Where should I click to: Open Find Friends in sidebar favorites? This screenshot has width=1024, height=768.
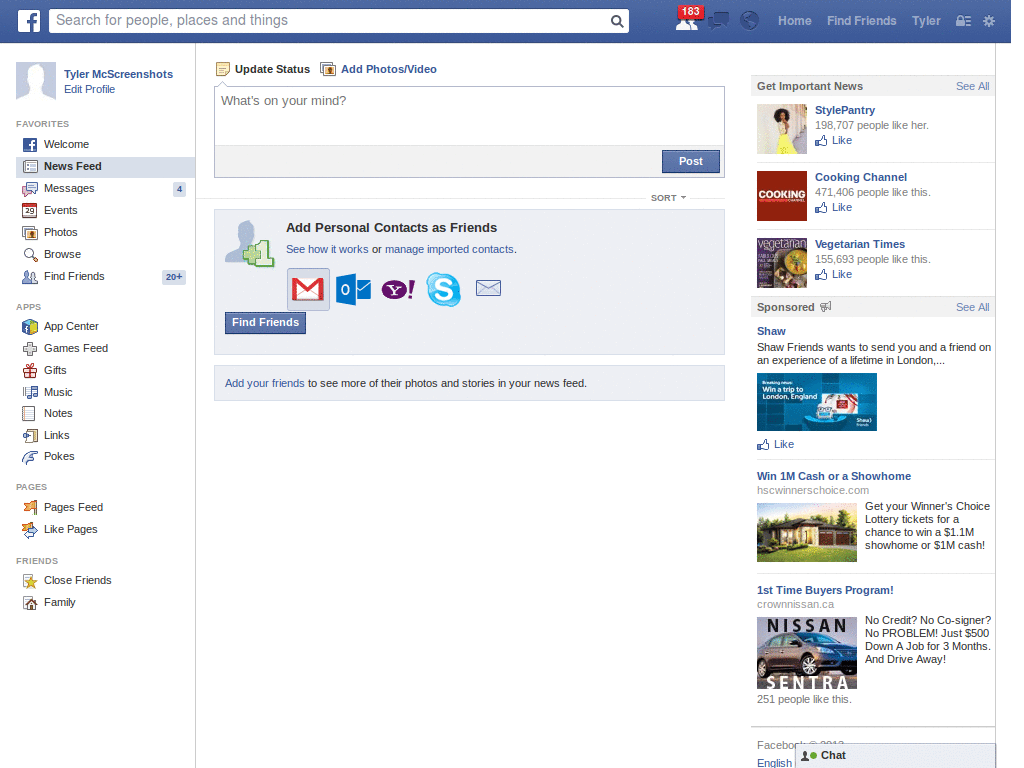[x=74, y=277]
